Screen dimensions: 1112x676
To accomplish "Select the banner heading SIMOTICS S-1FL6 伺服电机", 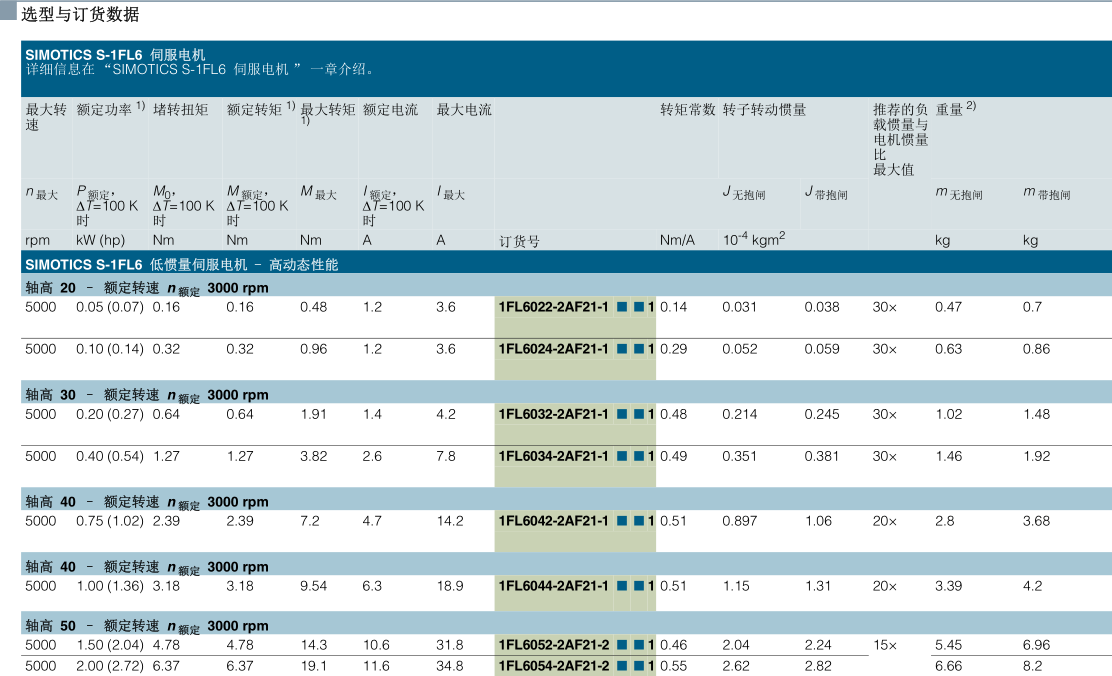I will [115, 55].
